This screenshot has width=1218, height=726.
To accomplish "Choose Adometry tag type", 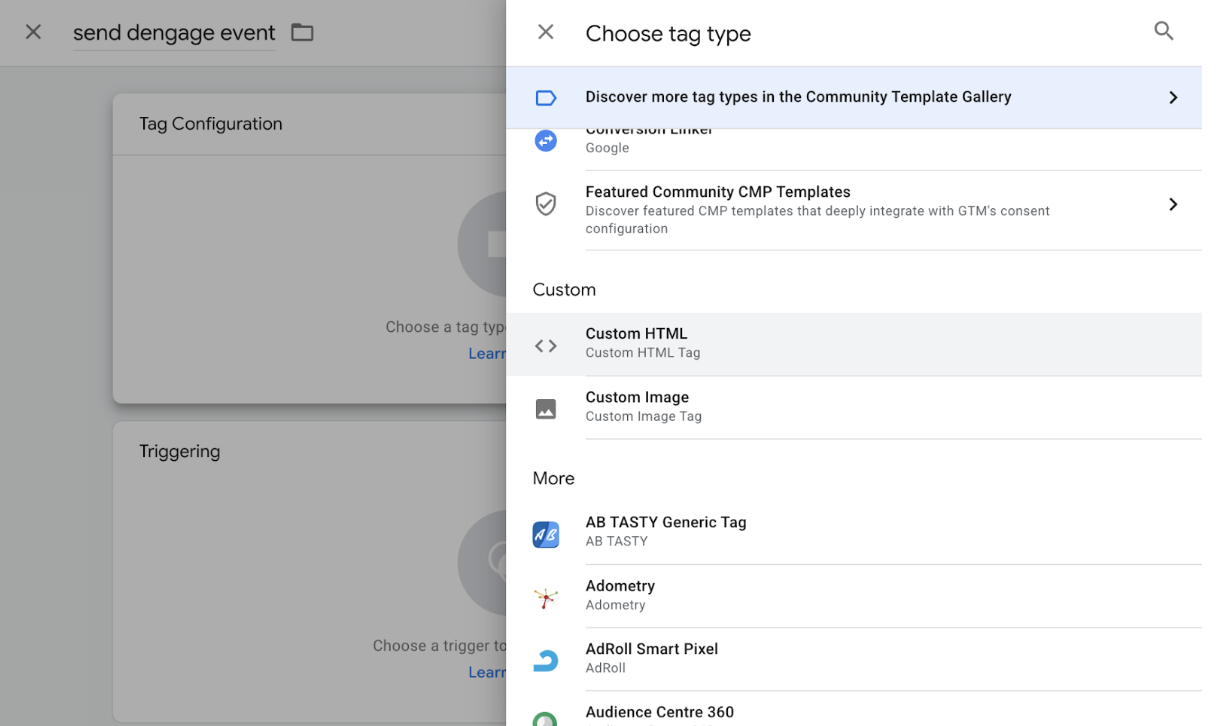I will pyautogui.click(x=854, y=596).
